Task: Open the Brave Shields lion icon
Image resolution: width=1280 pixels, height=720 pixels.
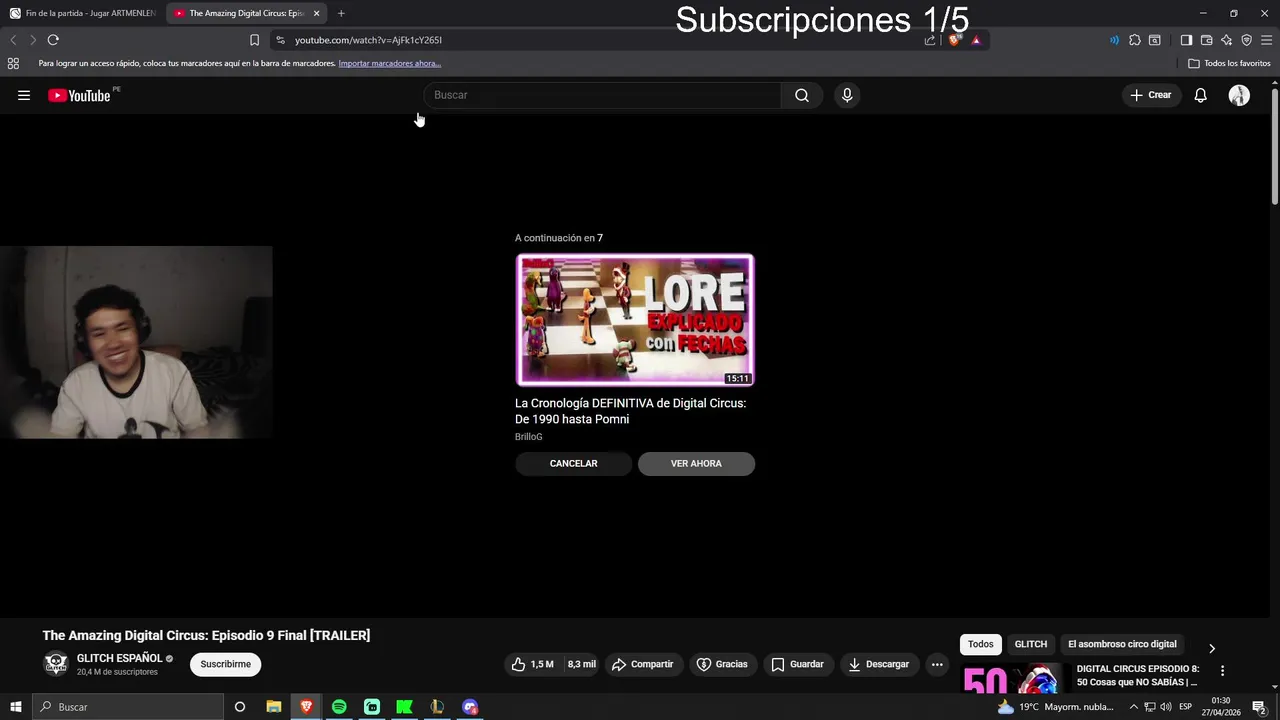Action: click(x=954, y=40)
